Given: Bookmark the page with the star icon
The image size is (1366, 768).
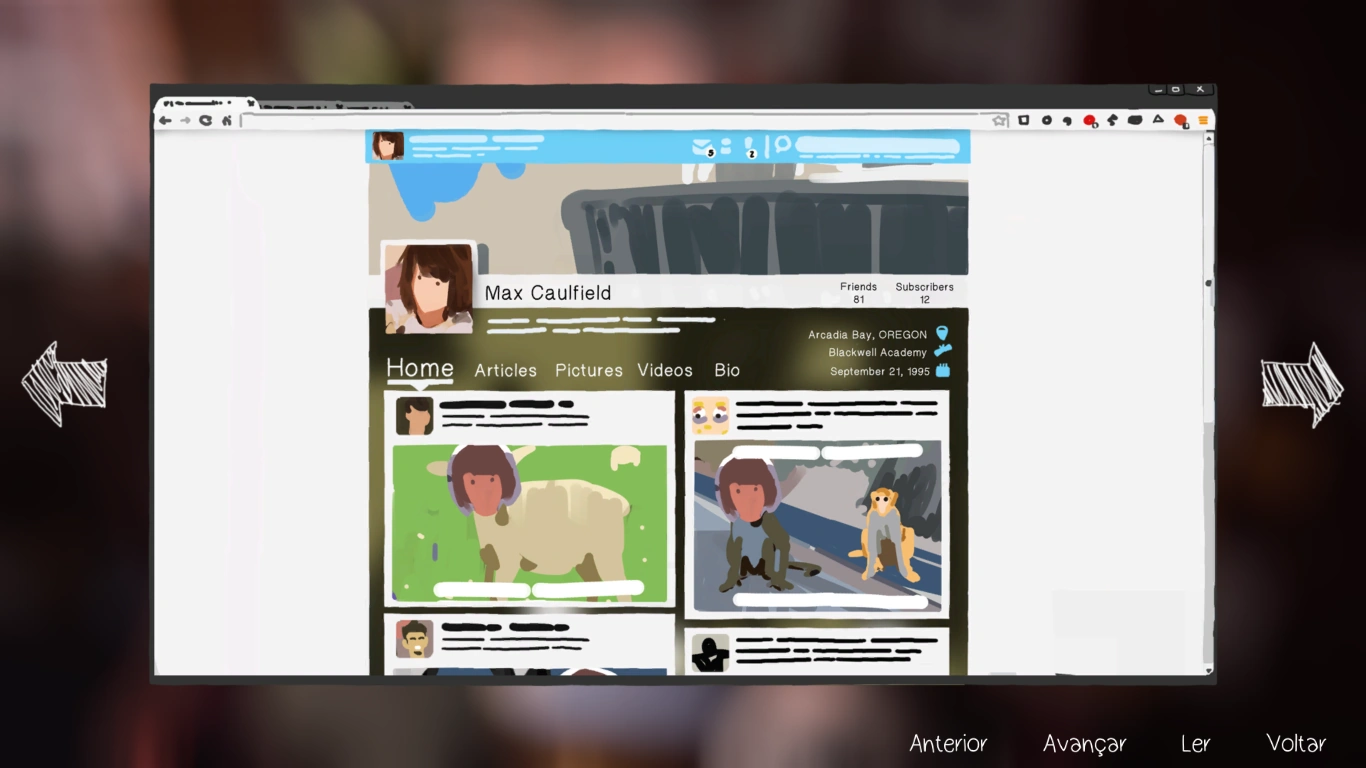Looking at the screenshot, I should [x=999, y=121].
